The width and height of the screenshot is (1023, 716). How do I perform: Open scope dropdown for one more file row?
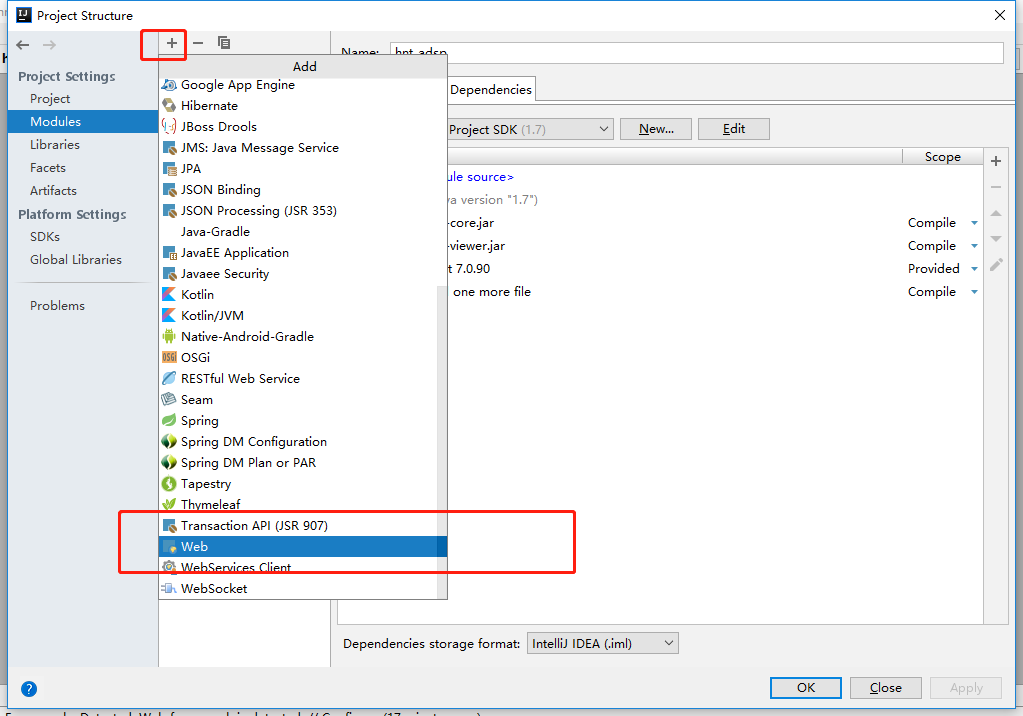(974, 292)
